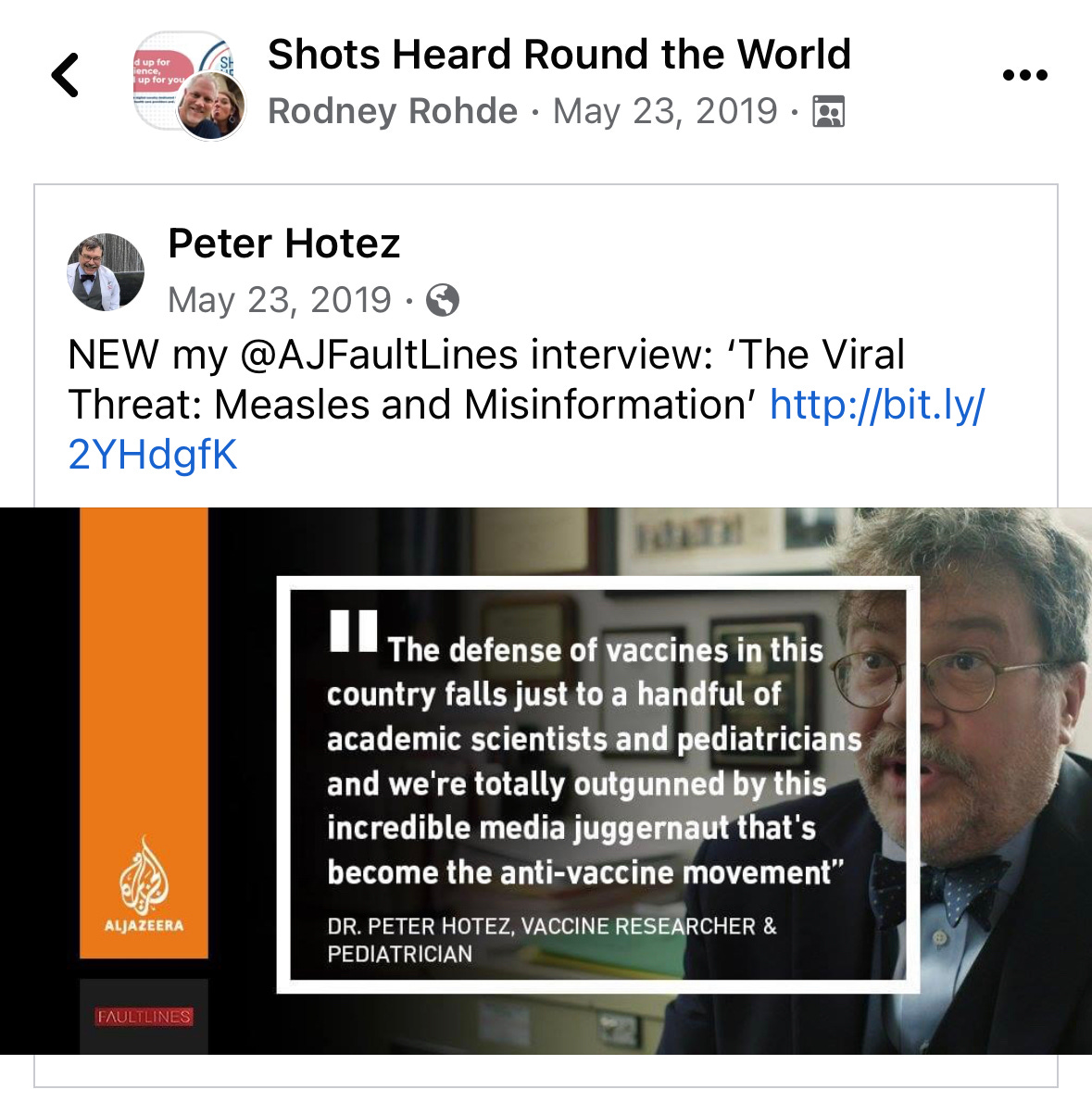The image size is (1092, 1102).
Task: Tap the quote box in the shared image
Action: (x=598, y=784)
